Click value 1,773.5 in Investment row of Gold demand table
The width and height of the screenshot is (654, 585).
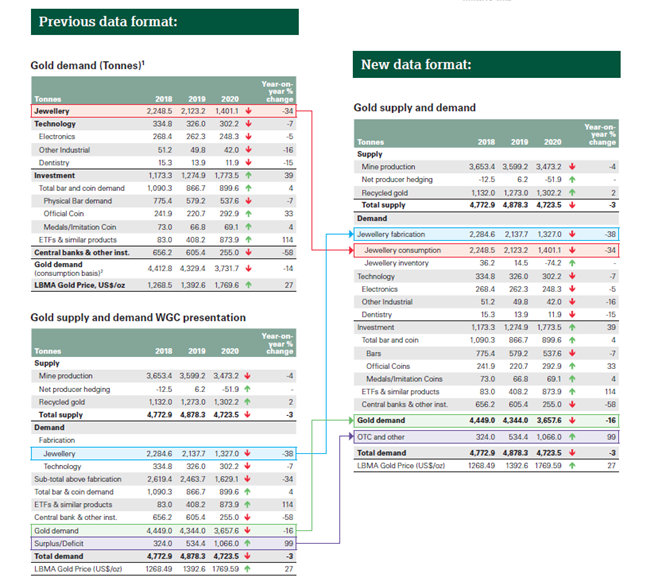[227, 175]
